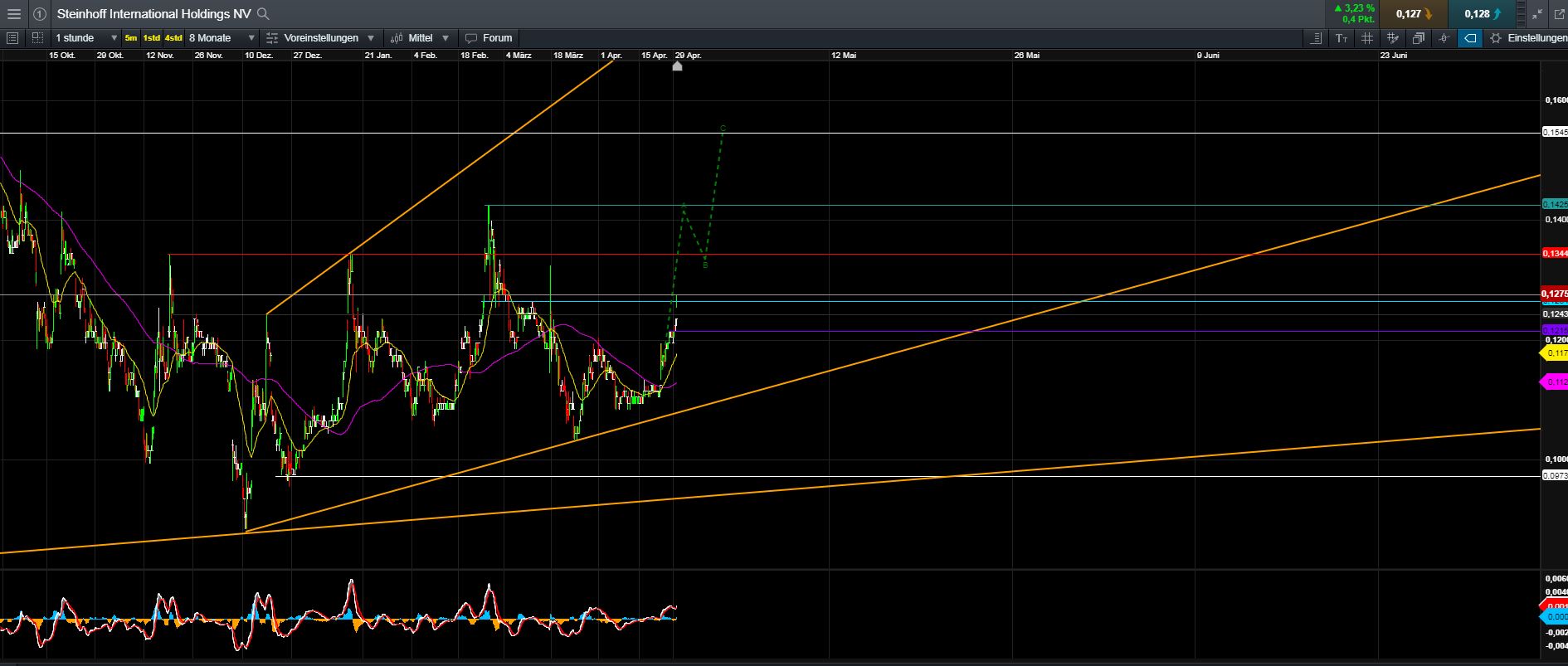
Task: Click the white 0,0973 support level label
Action: tap(1555, 475)
